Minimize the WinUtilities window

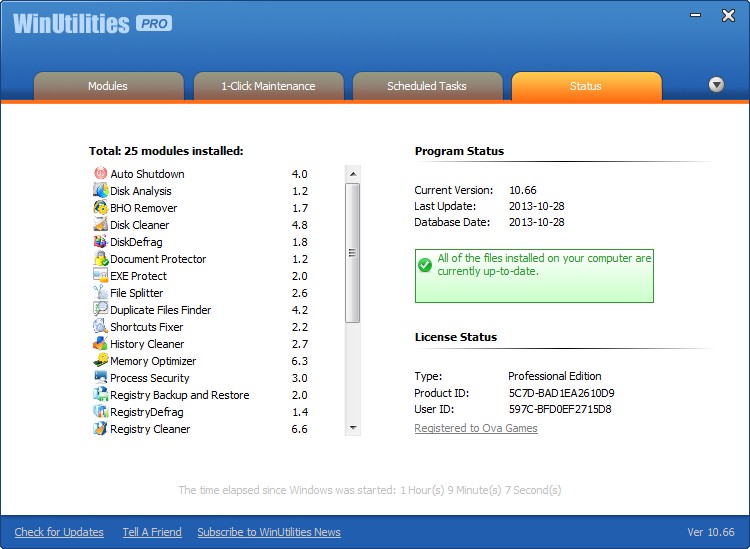click(x=695, y=15)
